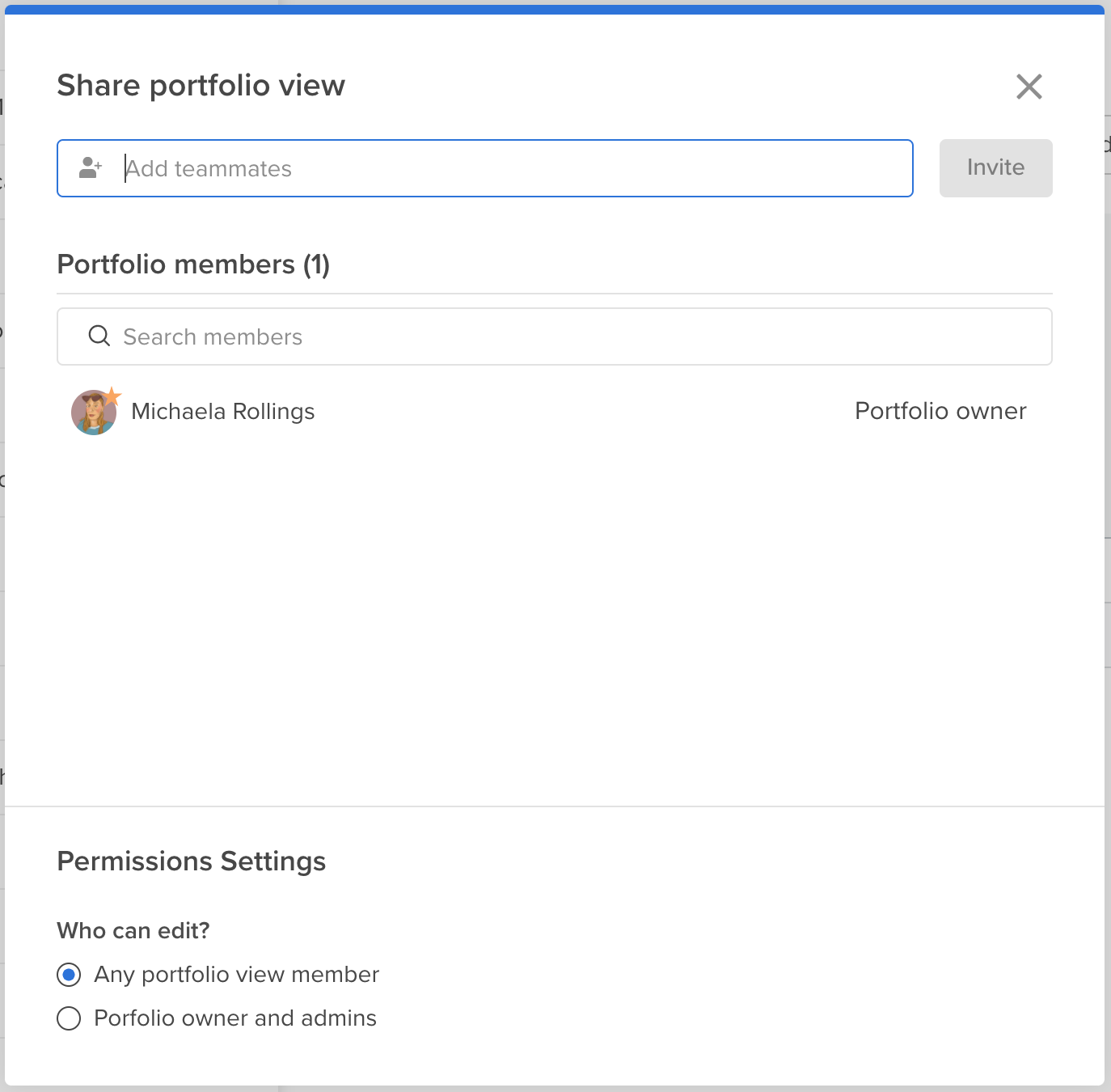
Task: Click the 'Any portfolio view member' label text
Action: point(236,975)
